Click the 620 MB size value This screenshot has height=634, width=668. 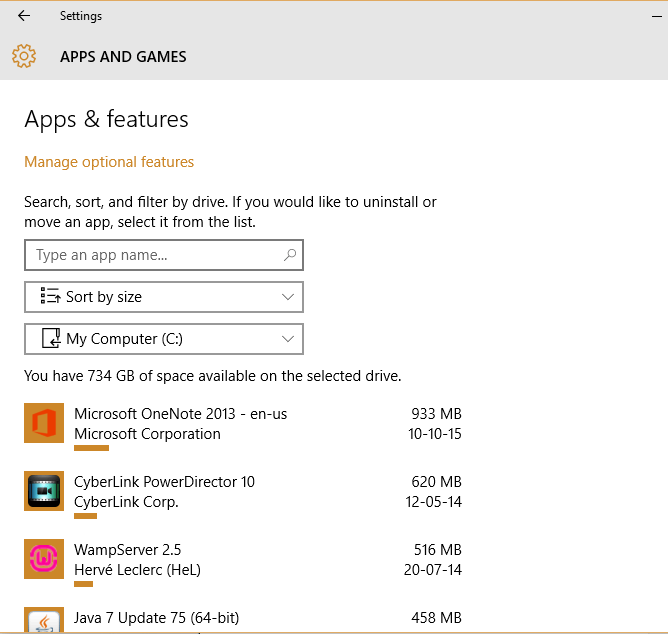(x=436, y=482)
